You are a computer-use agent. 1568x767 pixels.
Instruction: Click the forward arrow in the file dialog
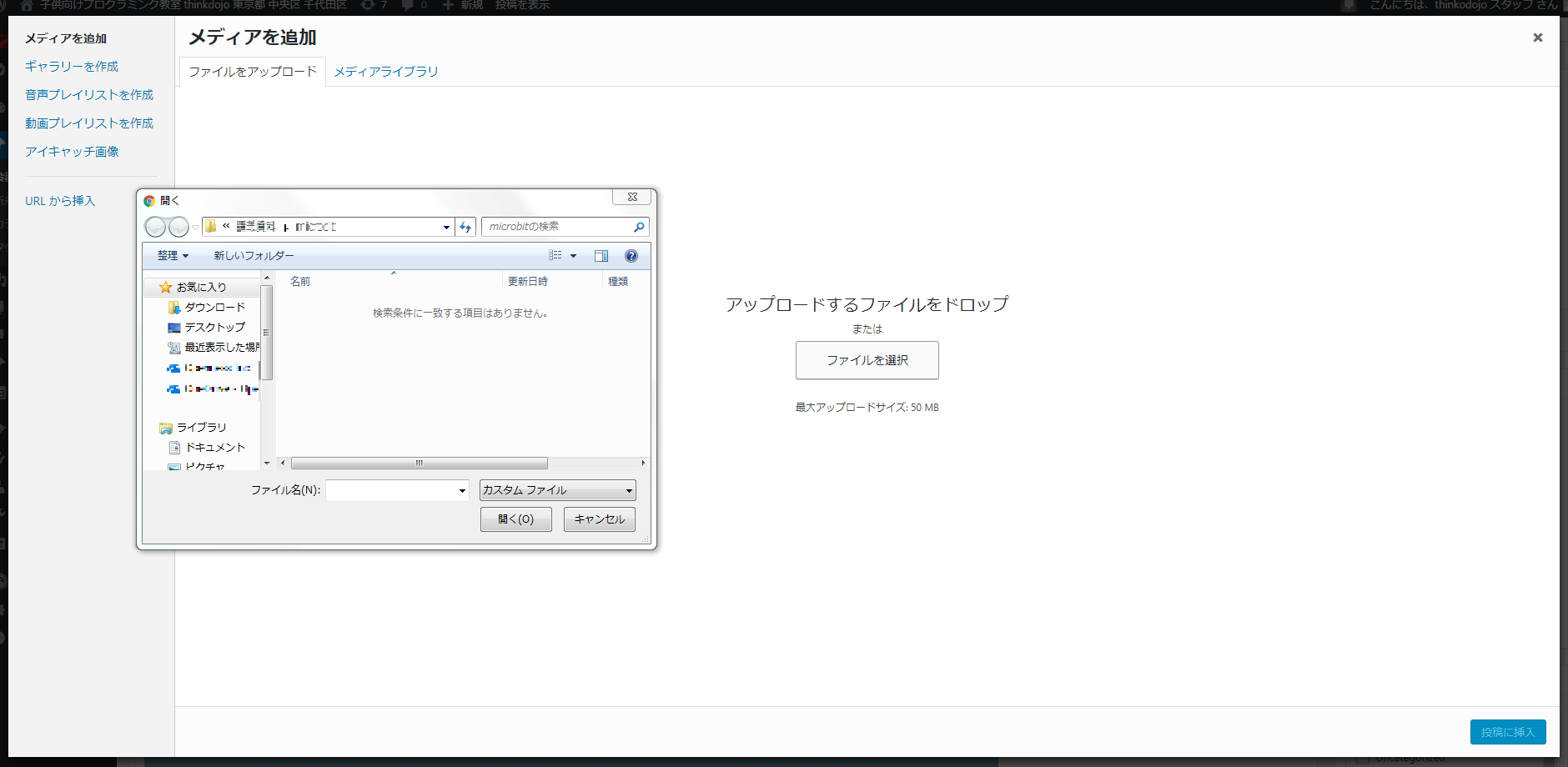pyautogui.click(x=178, y=227)
